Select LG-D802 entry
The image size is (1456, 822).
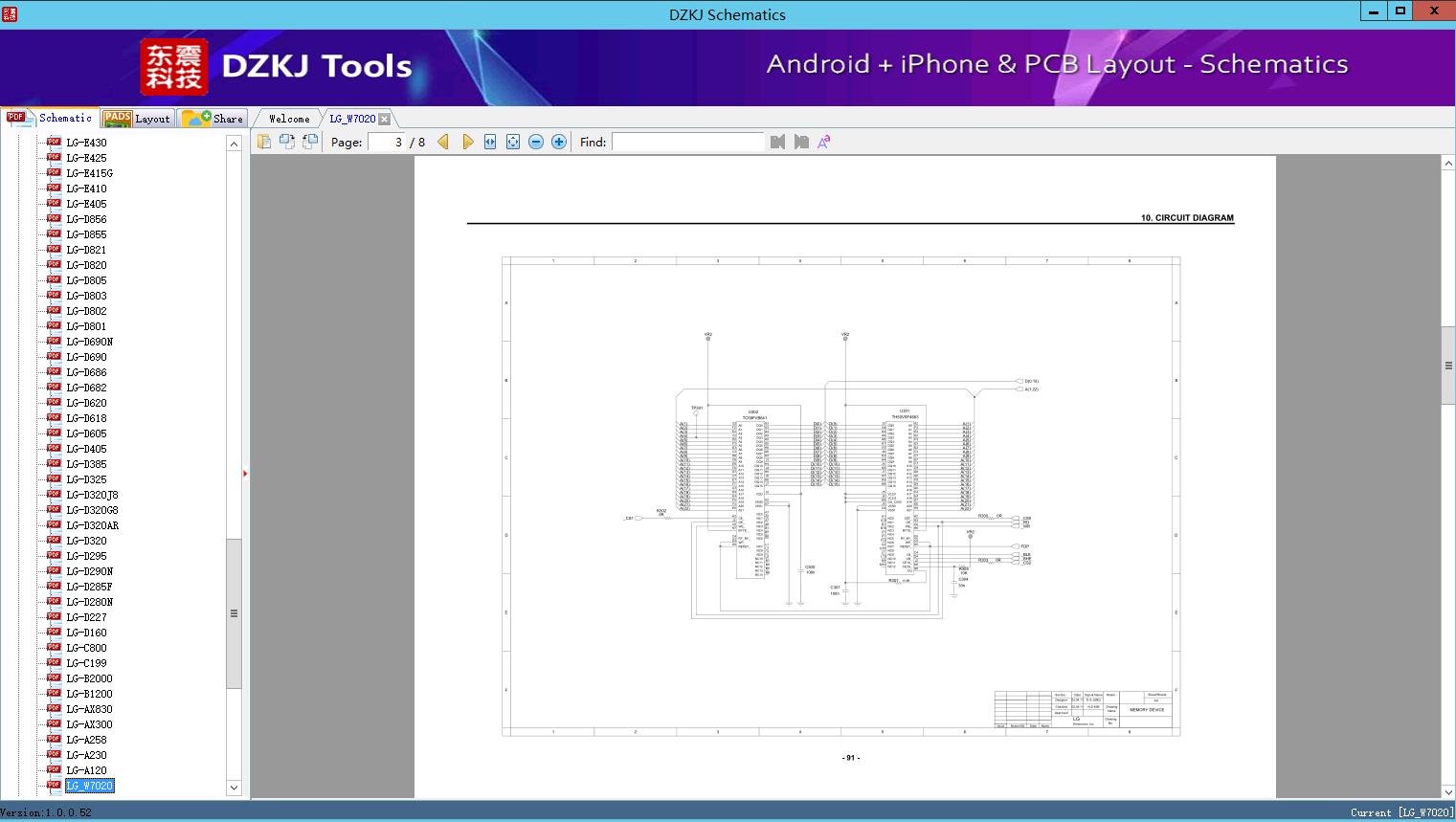[86, 311]
